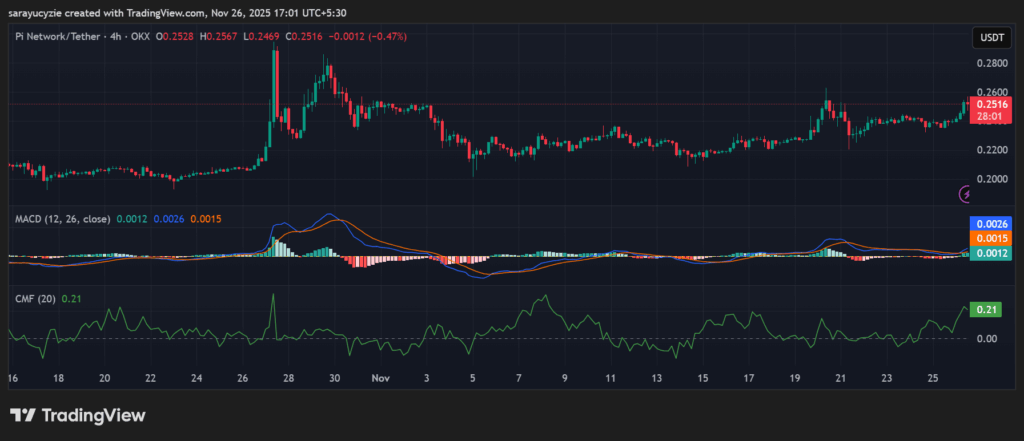1024x441 pixels.
Task: Click the 0.00 level on CMF scale
Action: (x=988, y=339)
